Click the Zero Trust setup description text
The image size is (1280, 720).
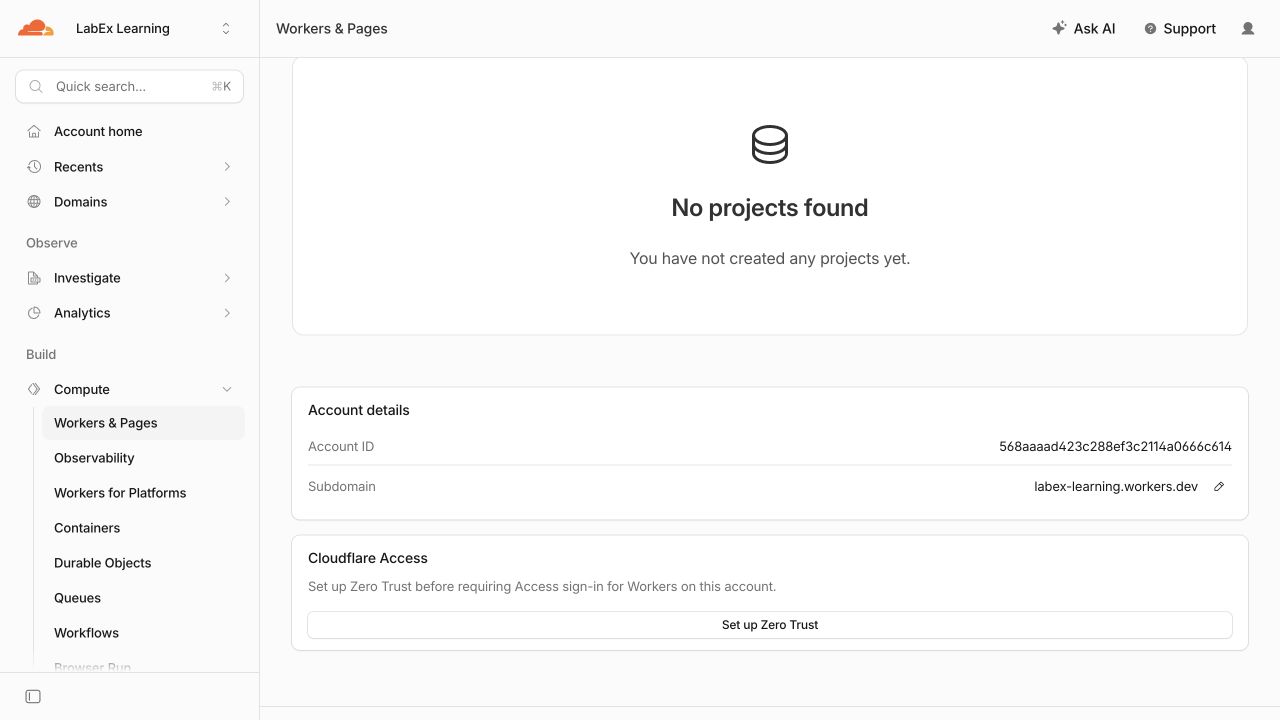click(x=542, y=587)
